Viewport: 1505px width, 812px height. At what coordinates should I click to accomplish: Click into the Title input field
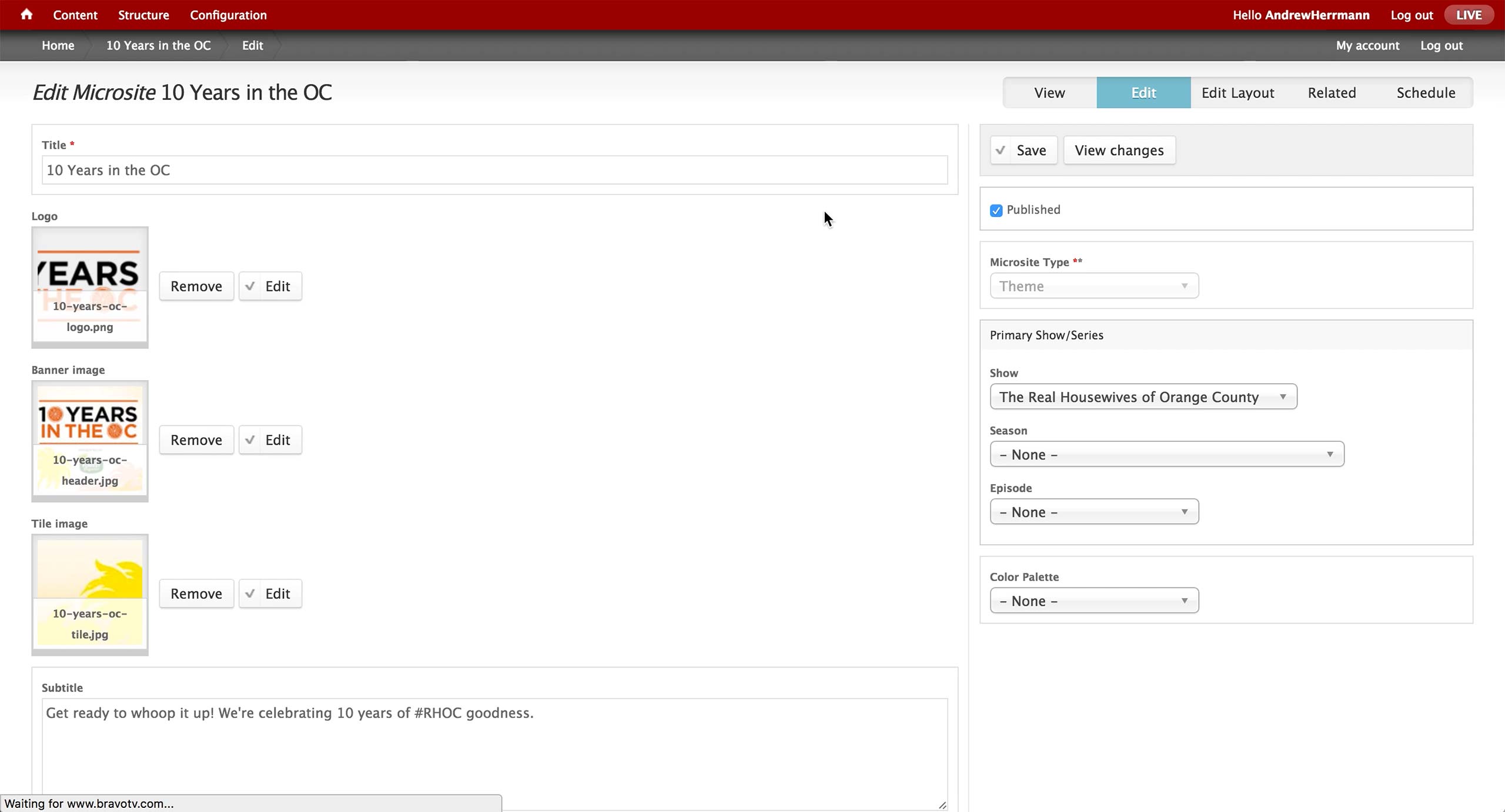coord(494,170)
